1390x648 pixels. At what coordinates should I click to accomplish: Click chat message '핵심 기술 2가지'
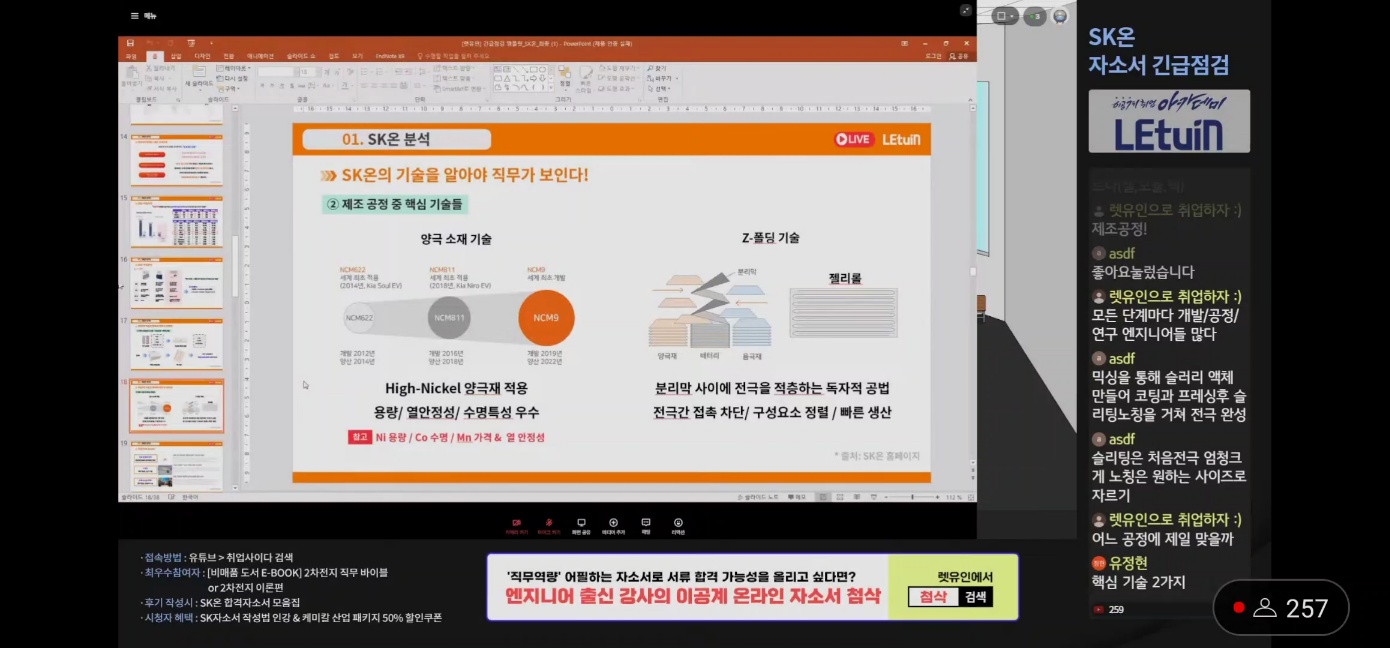(x=1138, y=582)
